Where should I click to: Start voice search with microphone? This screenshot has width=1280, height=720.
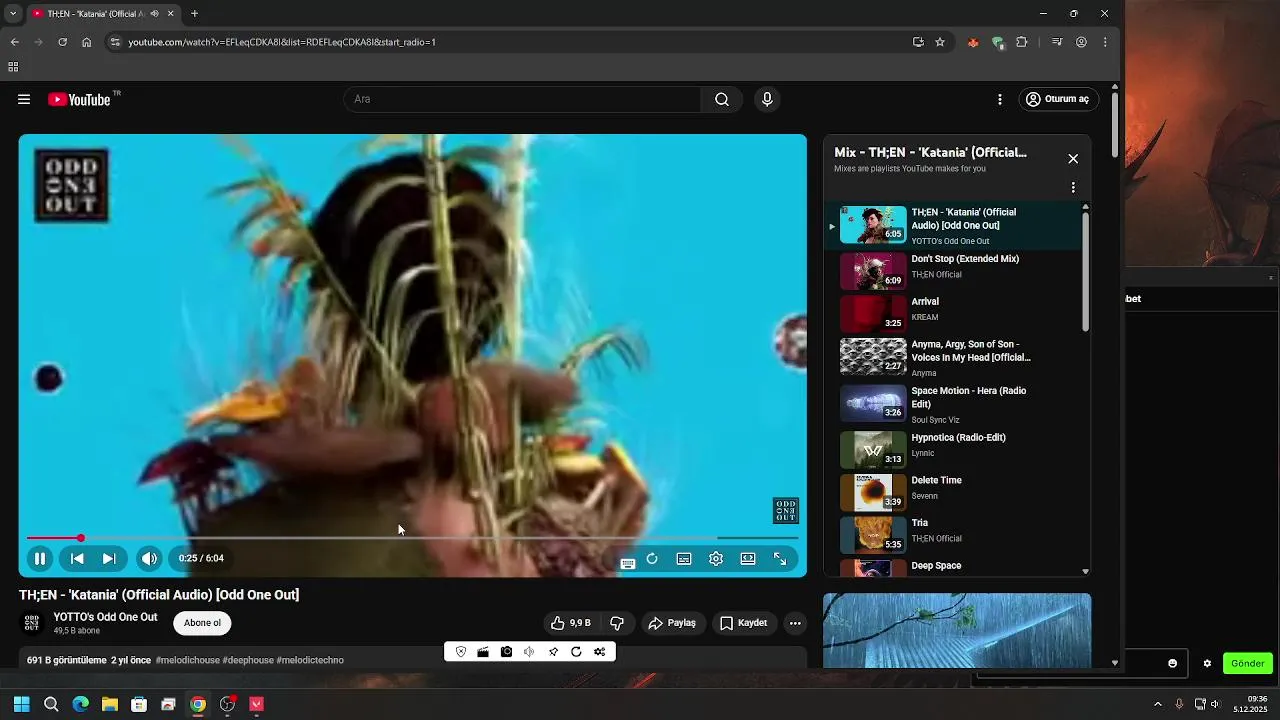tap(767, 99)
